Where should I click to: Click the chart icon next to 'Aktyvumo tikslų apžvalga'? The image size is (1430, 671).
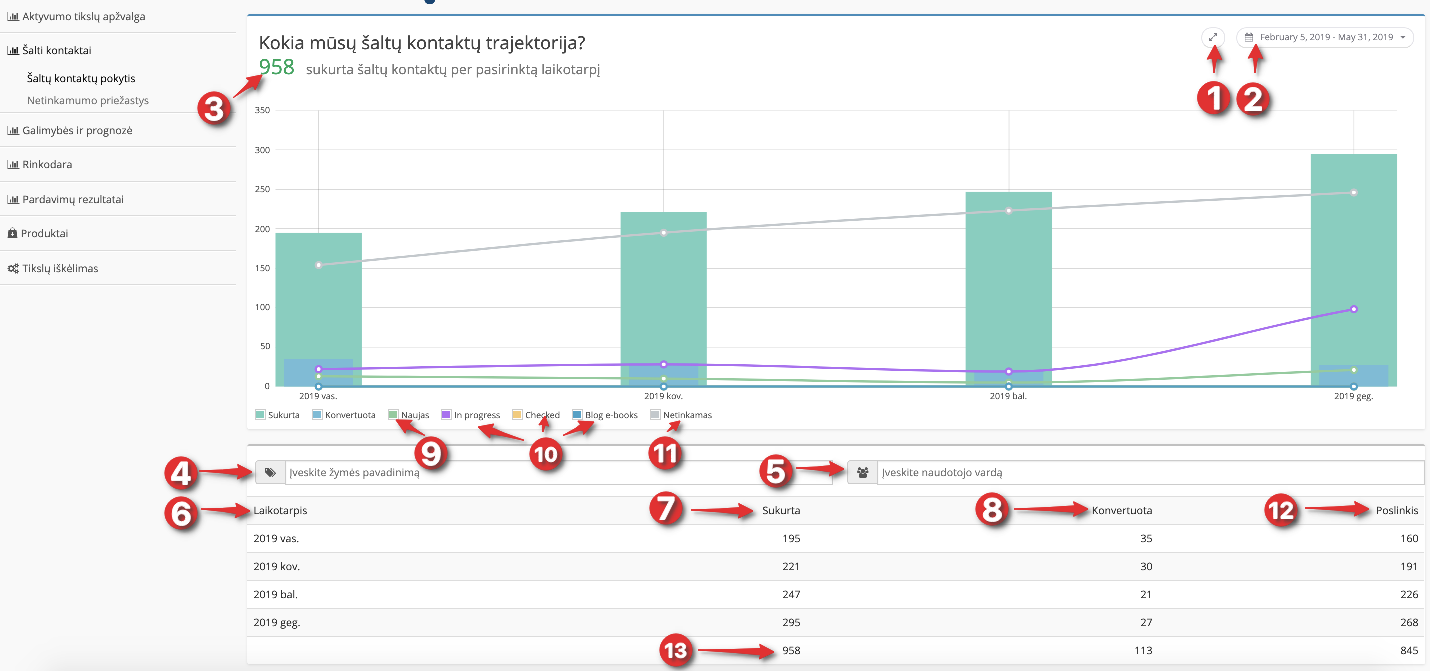[13, 16]
